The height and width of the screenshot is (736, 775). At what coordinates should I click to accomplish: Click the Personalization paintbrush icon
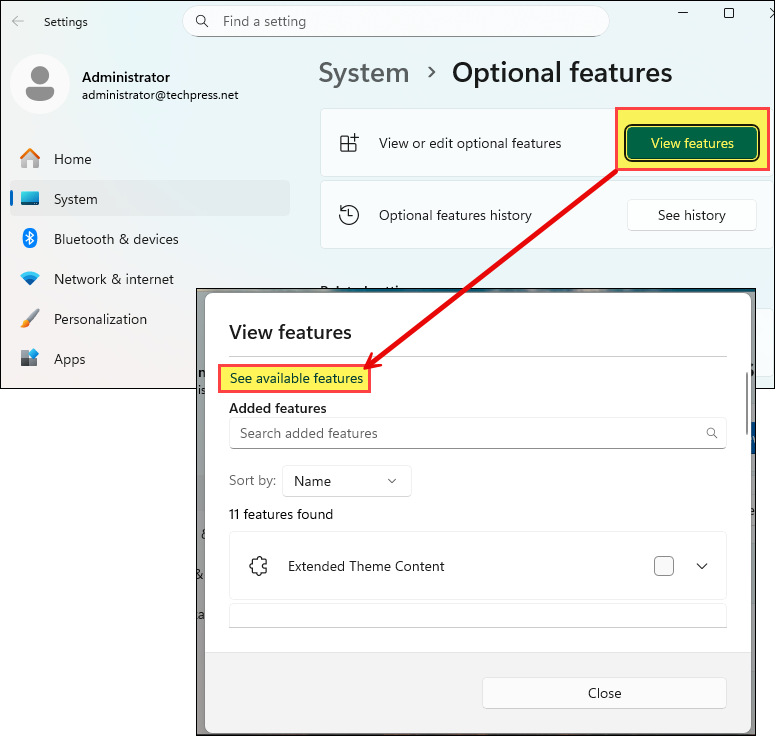(x=30, y=319)
